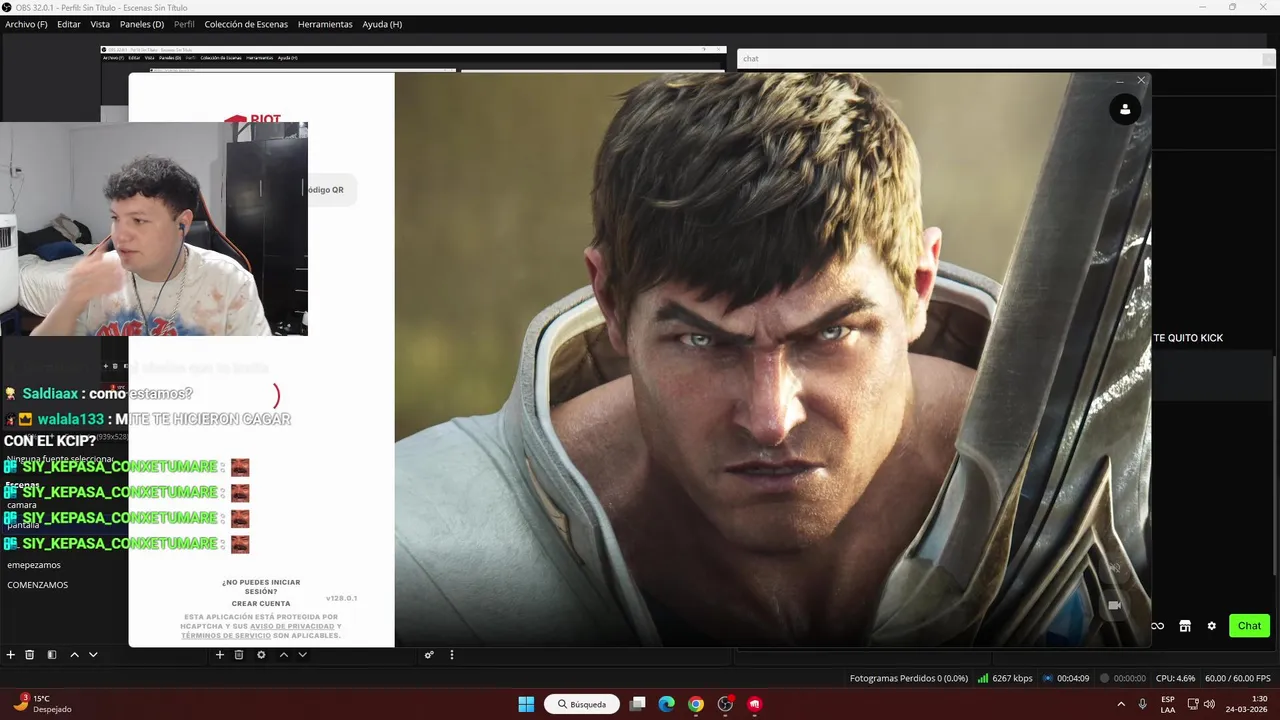Viewport: 1280px width, 720px height.
Task: Open volume control in system tray
Action: [1209, 704]
